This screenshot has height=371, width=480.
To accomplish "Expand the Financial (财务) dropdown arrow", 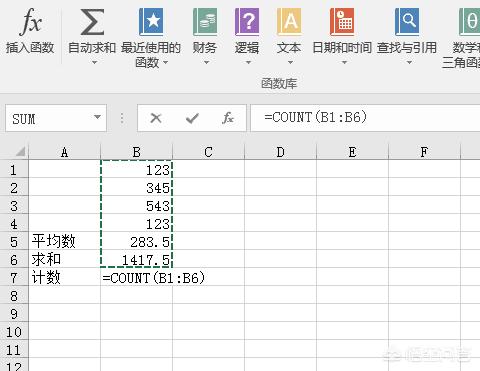I will point(206,62).
